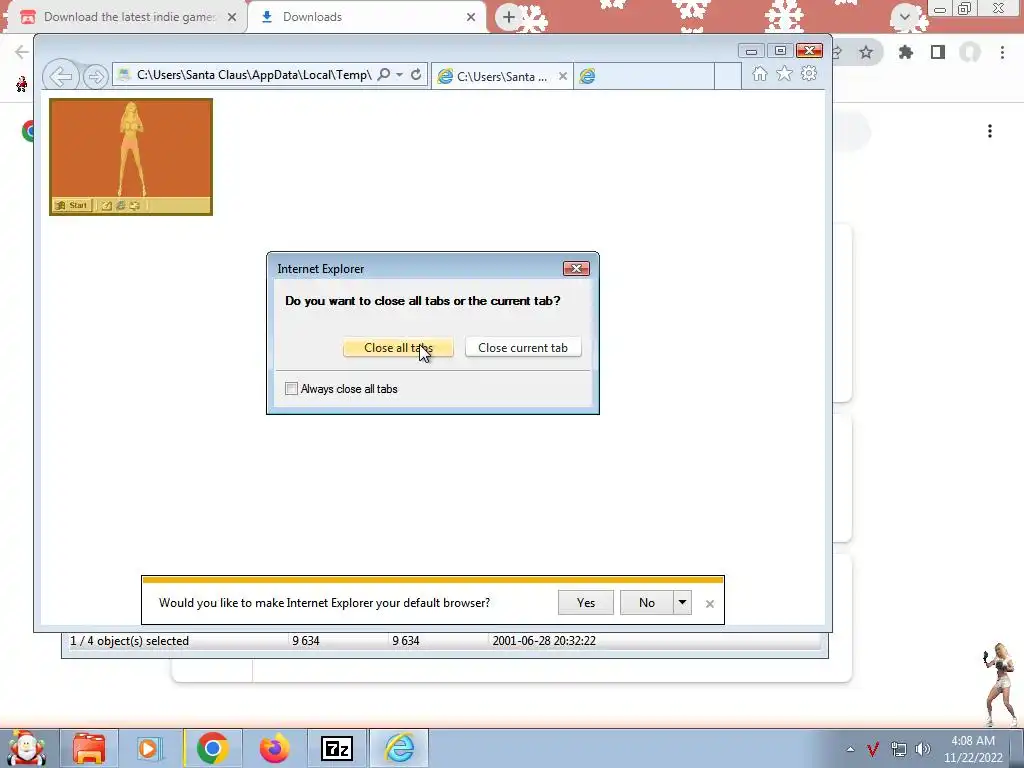Click the 2001-06-28 20:32:22 status entry
Viewport: 1024px width, 768px height.
pos(544,641)
